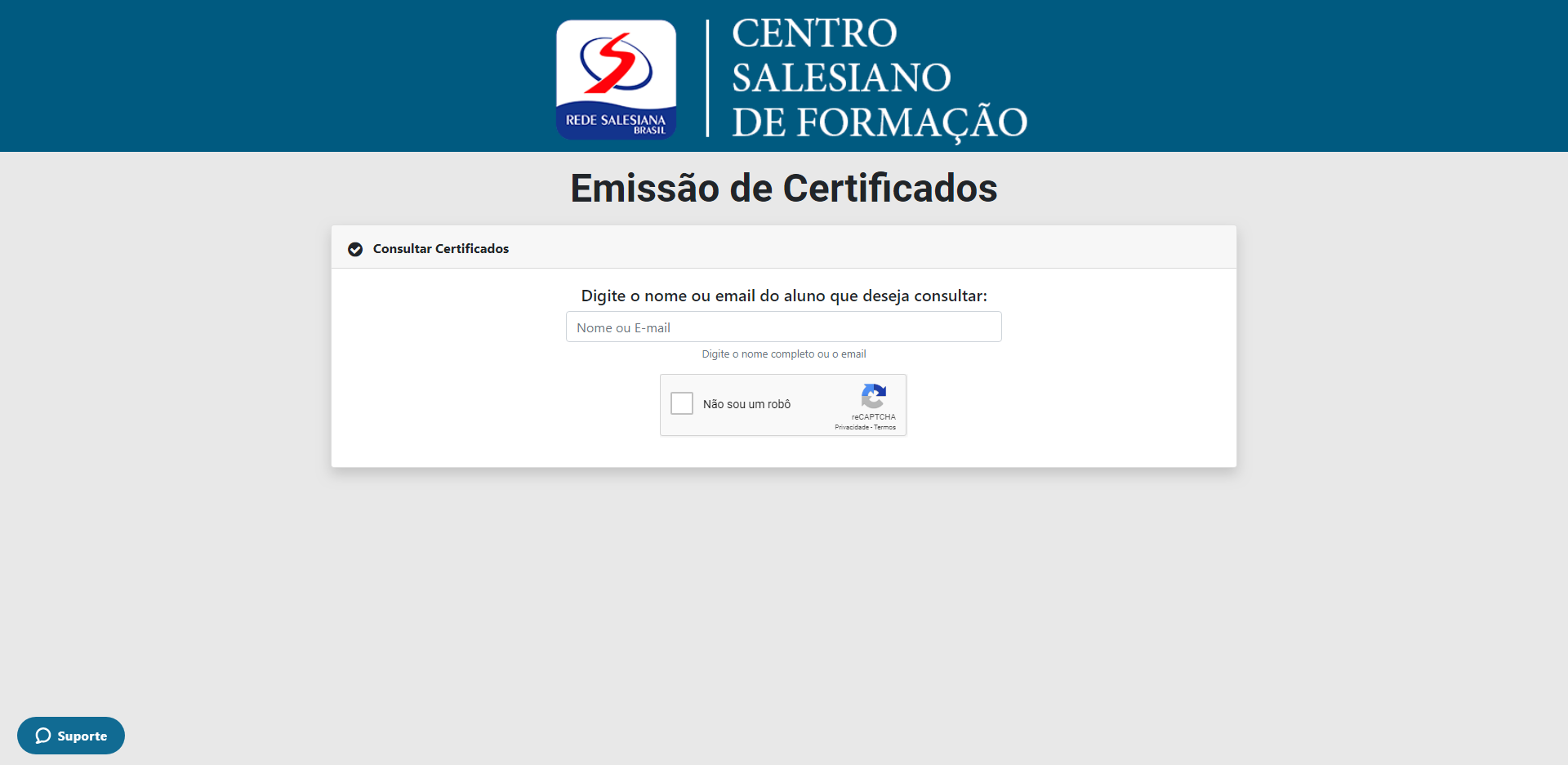Click the check circle icon beside Consultar Certificados

point(355,249)
